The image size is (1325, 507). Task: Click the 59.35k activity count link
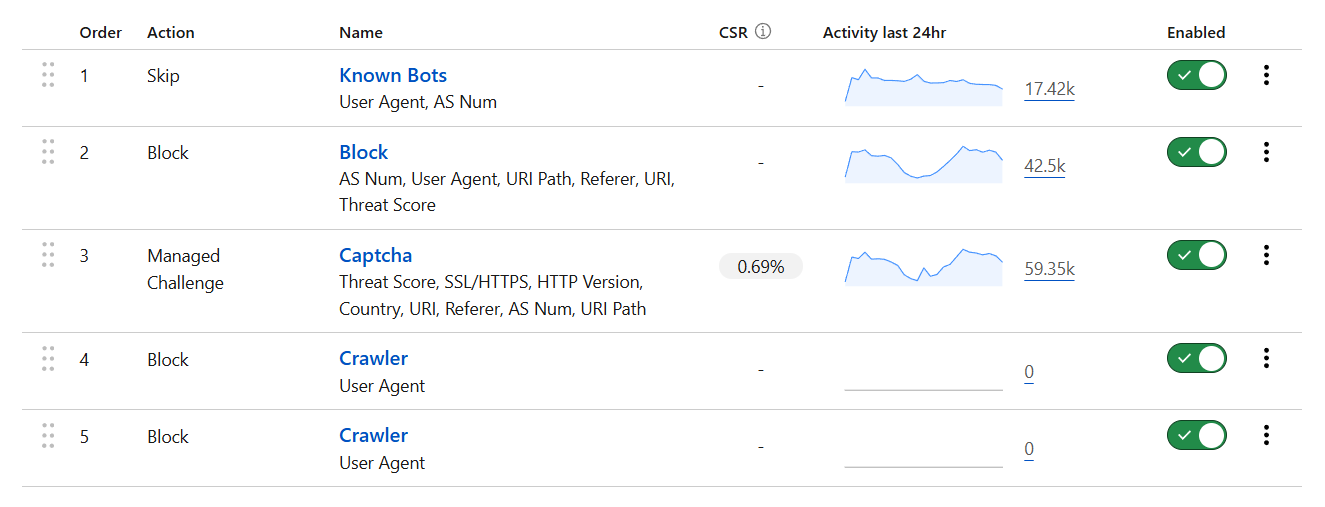[1049, 268]
